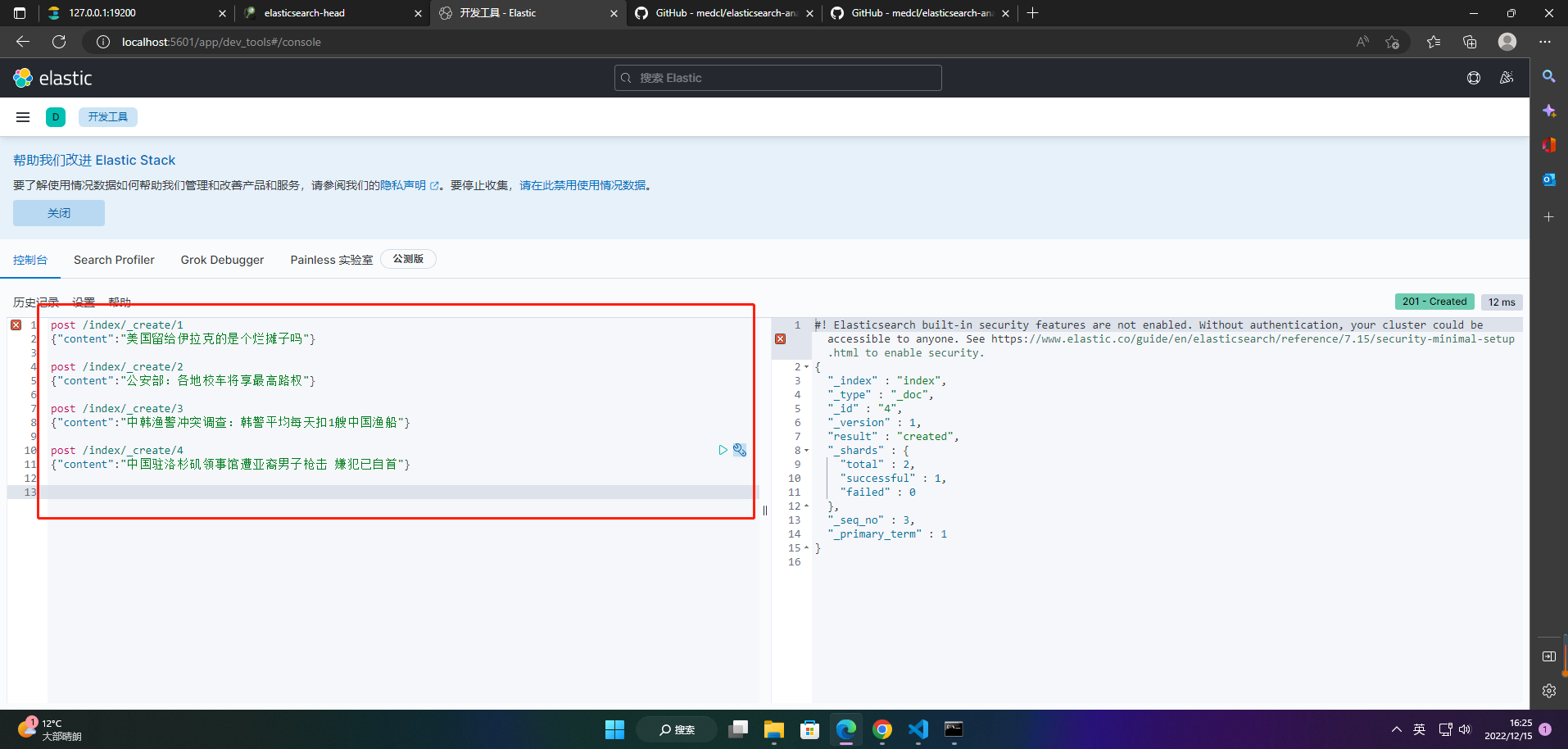Show hidden system tray icons
This screenshot has width=1568, height=749.
click(x=1396, y=729)
